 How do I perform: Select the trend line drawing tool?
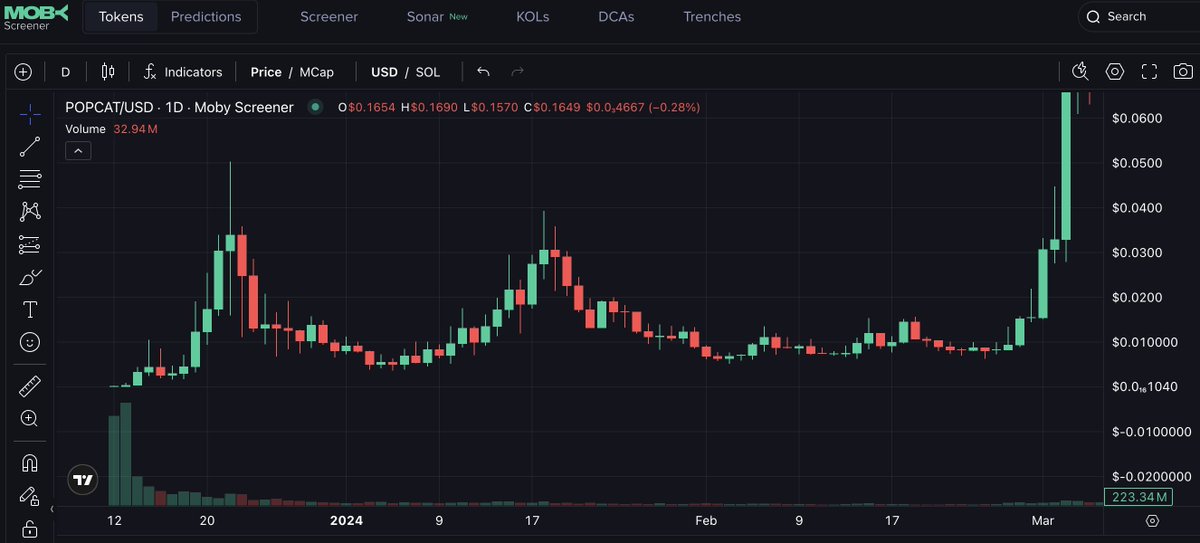coord(30,146)
